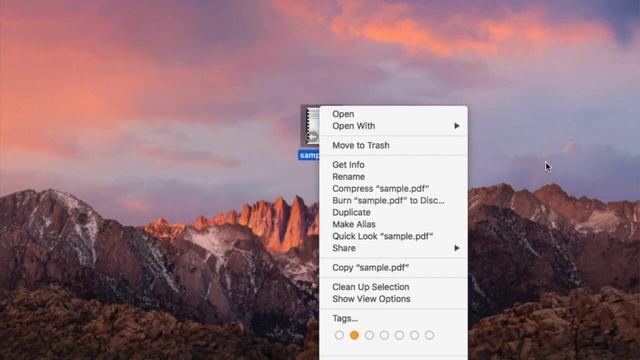Expand the Open With submenu

[x=393, y=126]
